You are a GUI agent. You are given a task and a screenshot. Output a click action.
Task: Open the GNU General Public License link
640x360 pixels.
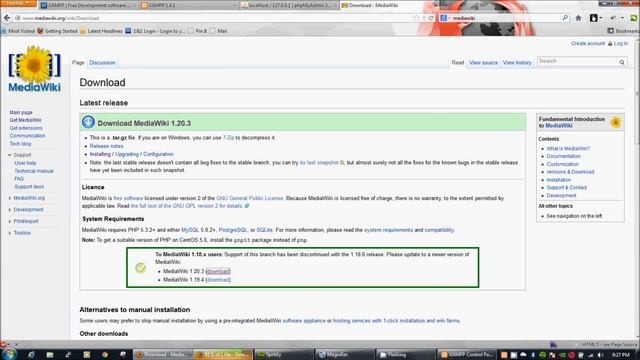[250, 198]
